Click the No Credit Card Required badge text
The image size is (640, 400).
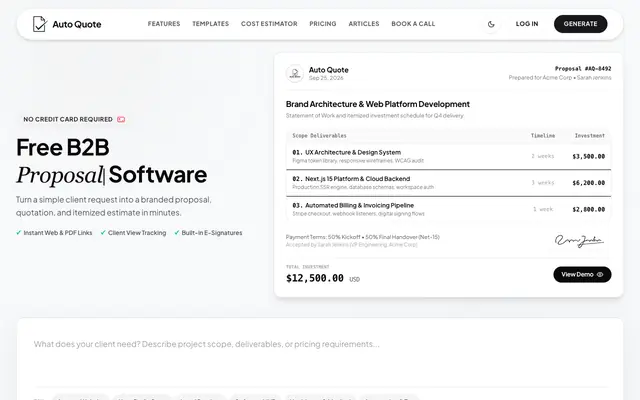(68, 119)
